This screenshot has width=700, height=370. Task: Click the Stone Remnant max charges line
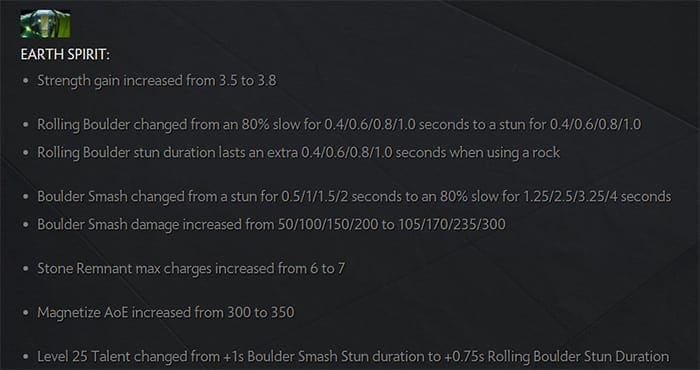pyautogui.click(x=191, y=269)
